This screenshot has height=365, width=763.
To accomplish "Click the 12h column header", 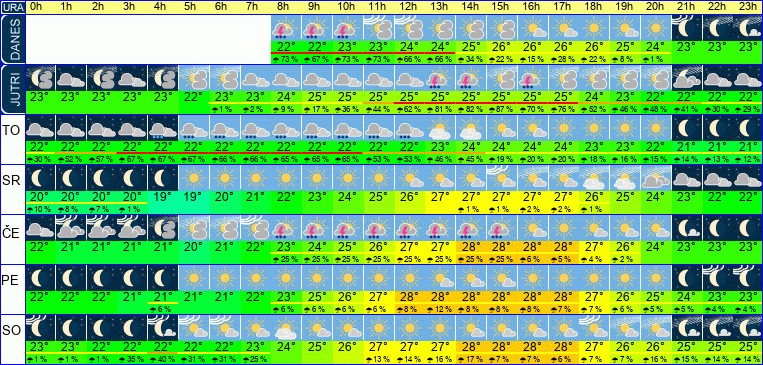I will coord(409,7).
